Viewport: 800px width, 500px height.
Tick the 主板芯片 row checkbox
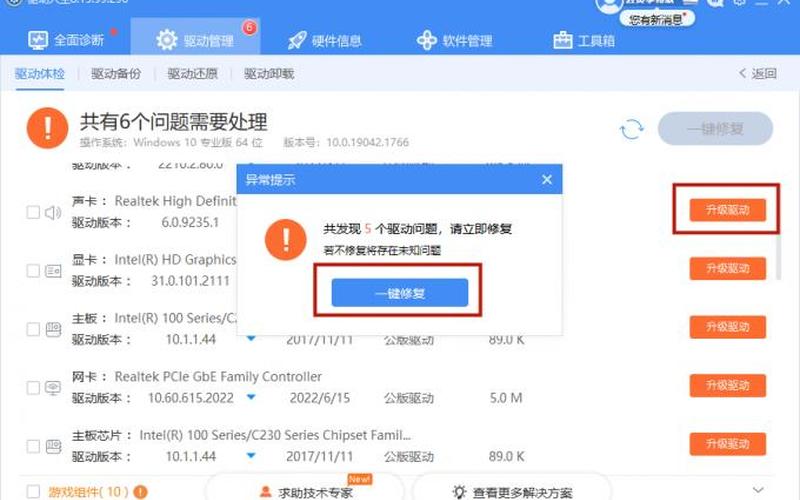pyautogui.click(x=33, y=446)
